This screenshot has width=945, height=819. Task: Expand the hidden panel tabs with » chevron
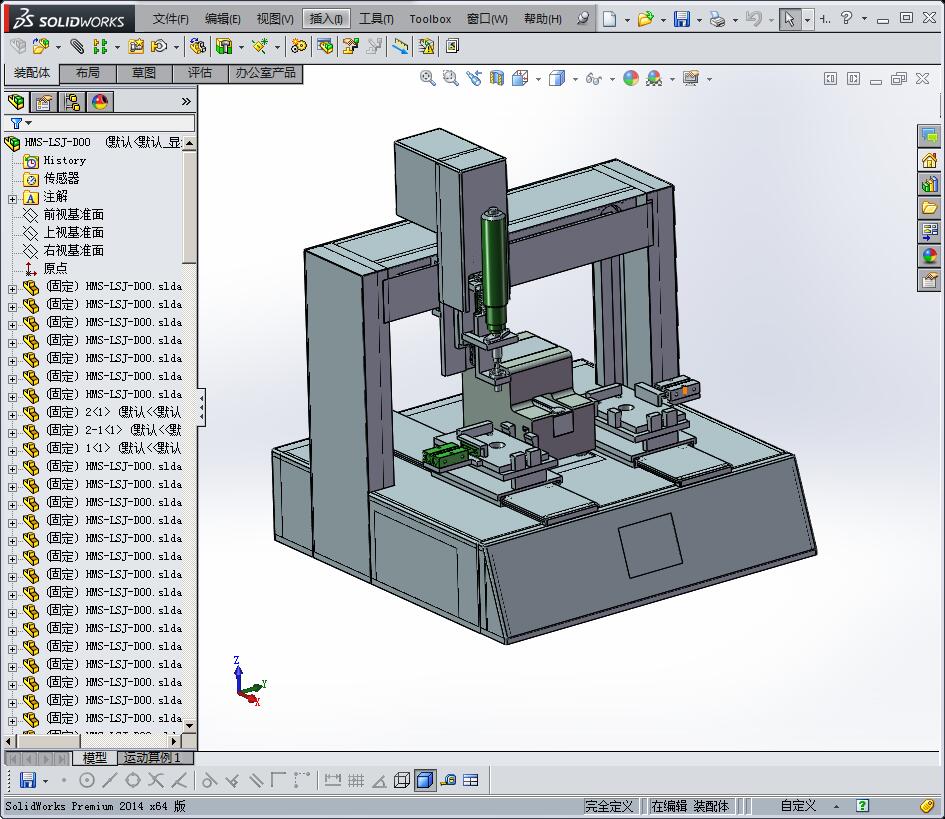tap(186, 101)
